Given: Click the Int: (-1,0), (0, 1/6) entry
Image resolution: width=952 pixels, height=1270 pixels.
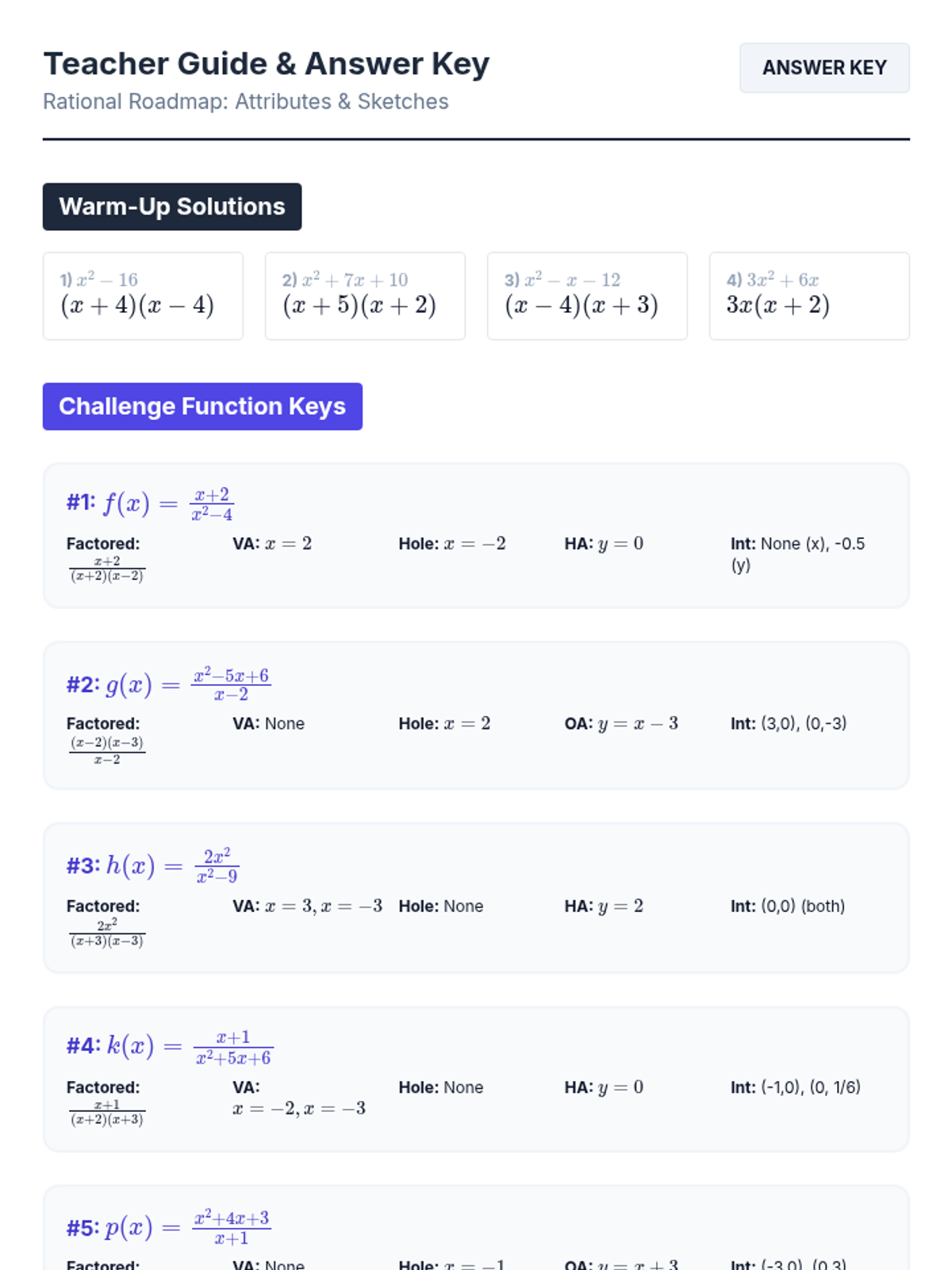Looking at the screenshot, I should coord(796,1087).
